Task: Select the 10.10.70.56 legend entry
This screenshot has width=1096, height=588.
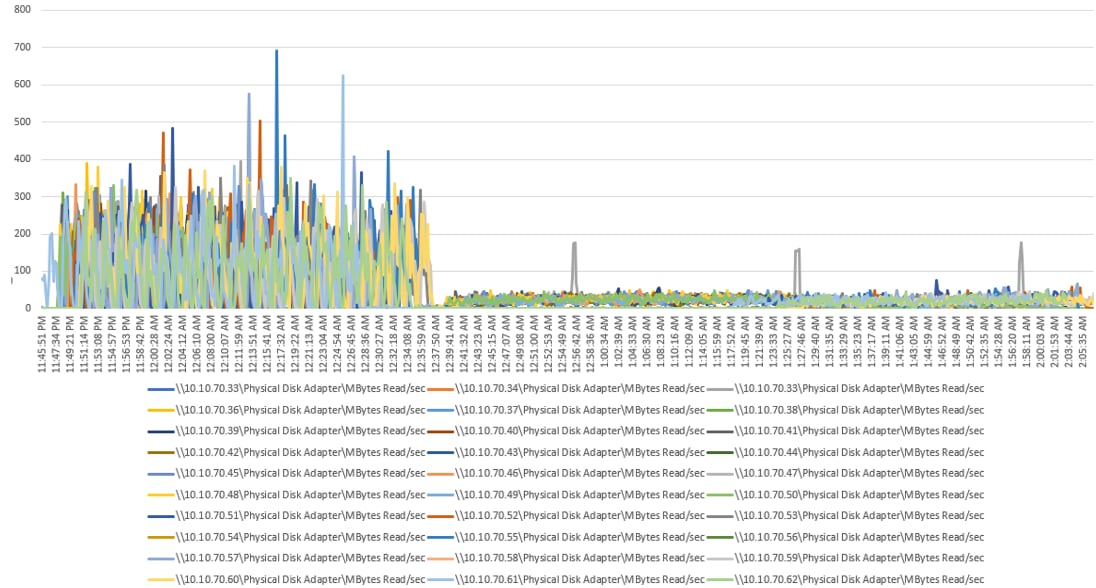Action: pyautogui.click(x=846, y=537)
